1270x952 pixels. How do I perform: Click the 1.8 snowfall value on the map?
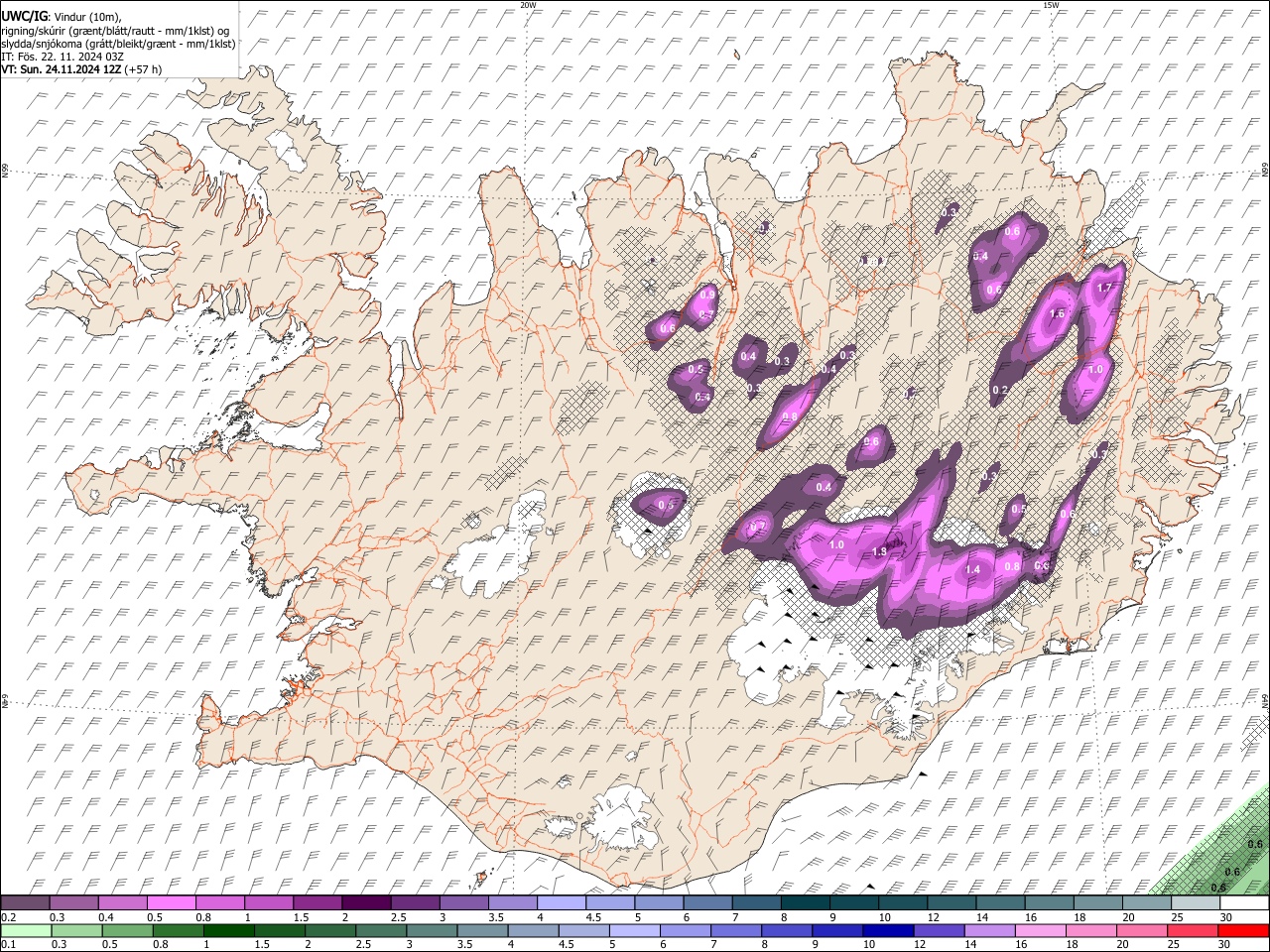[878, 552]
